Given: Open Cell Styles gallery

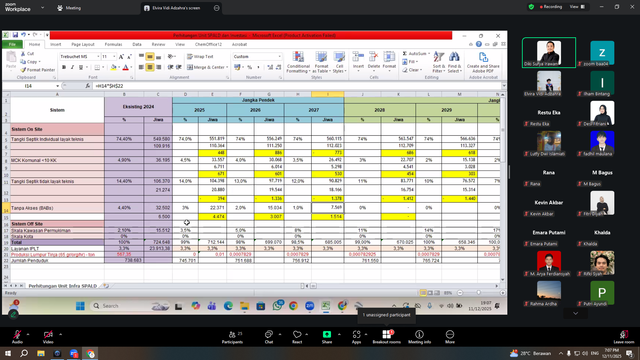Looking at the screenshot, I should tap(339, 62).
